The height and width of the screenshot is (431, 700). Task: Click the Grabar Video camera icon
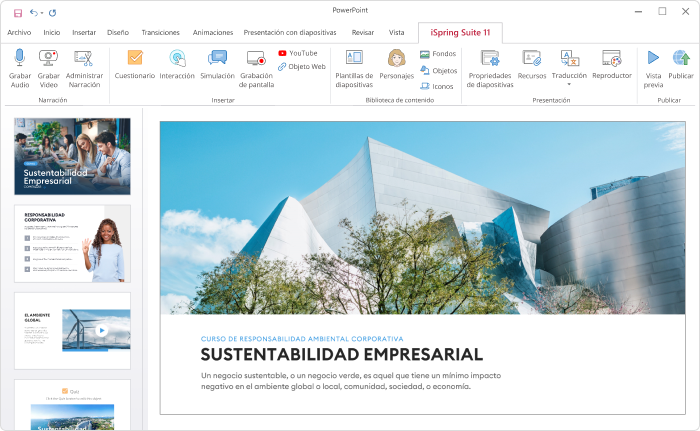click(48, 58)
